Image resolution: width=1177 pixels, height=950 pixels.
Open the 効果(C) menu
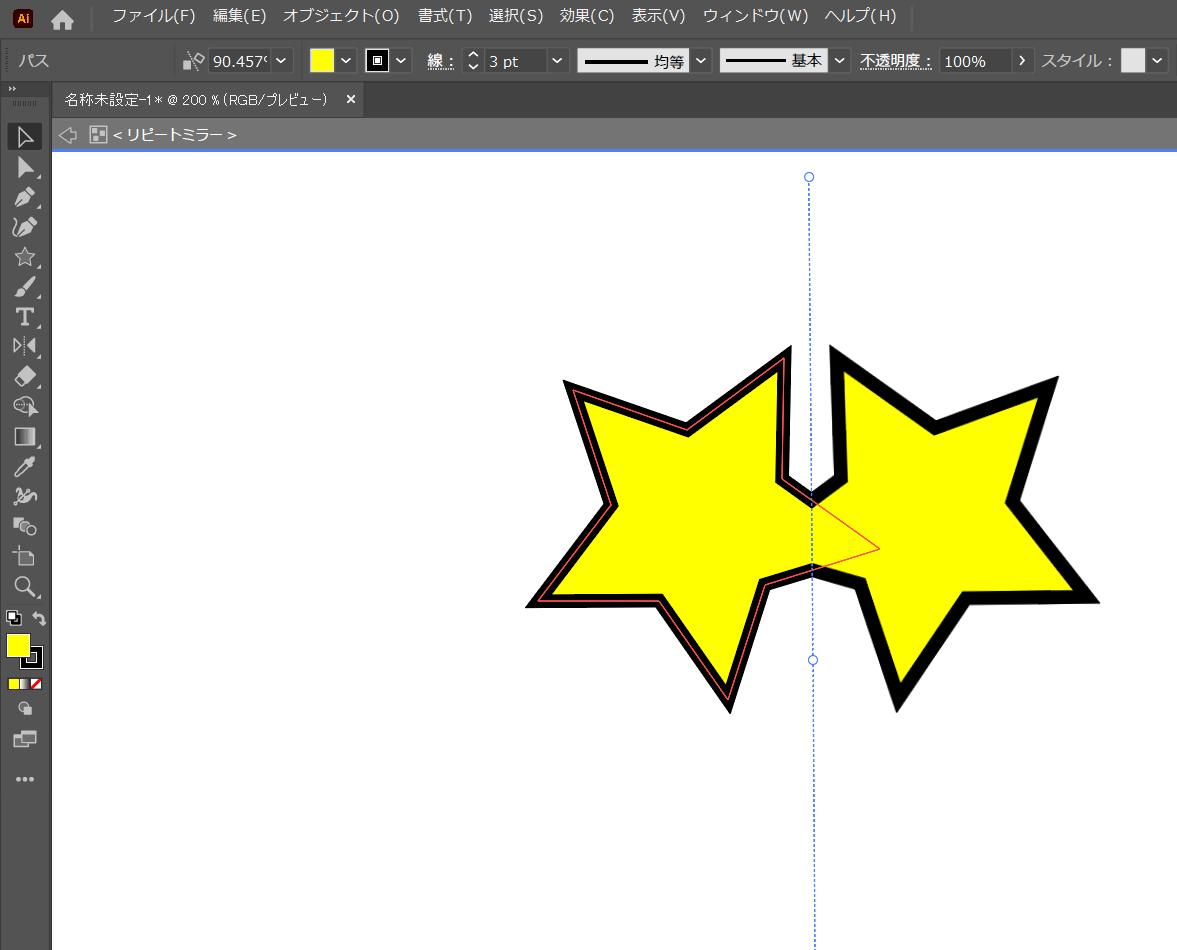tap(587, 16)
